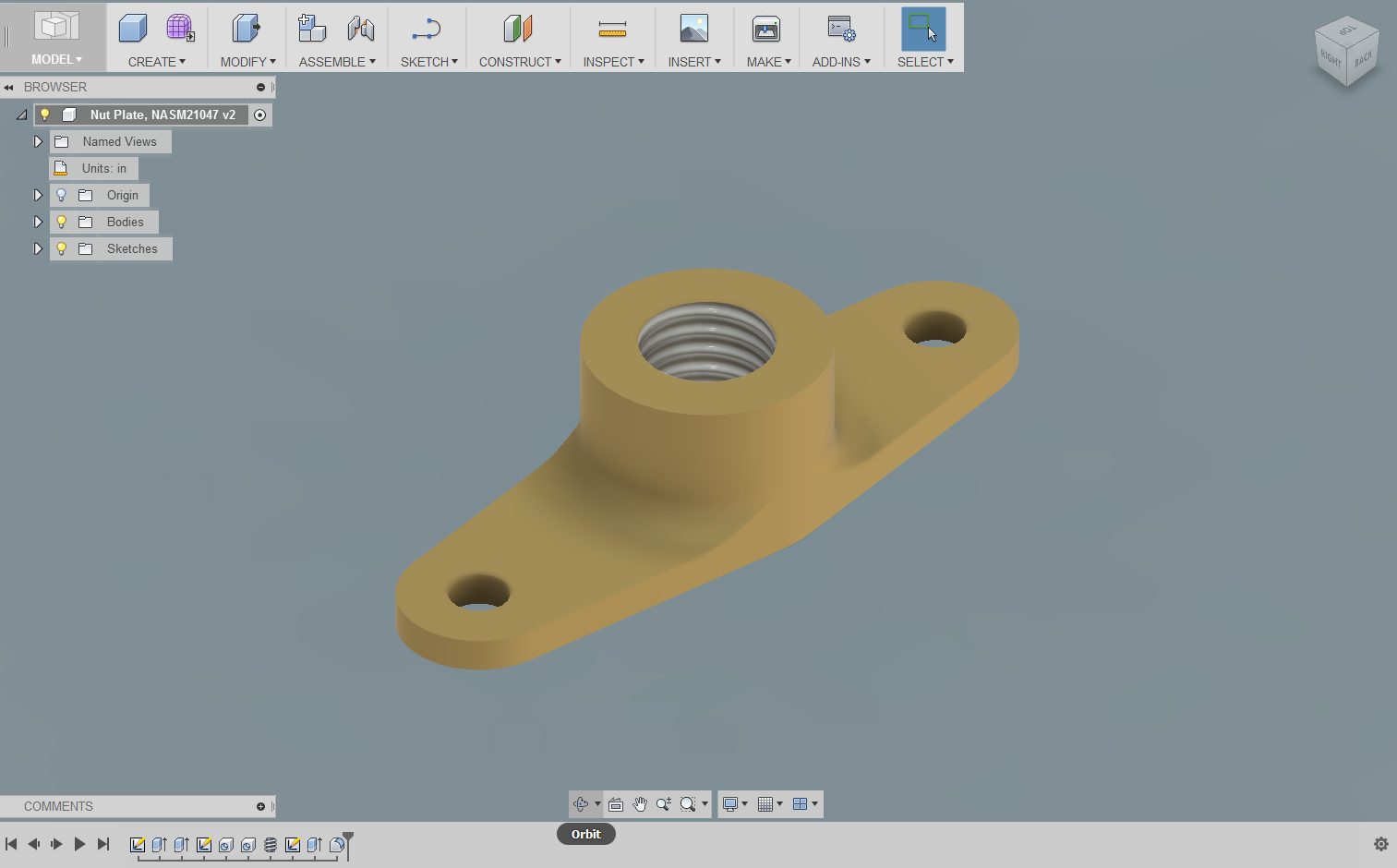
Task: Activate the Zoom tool
Action: click(663, 804)
